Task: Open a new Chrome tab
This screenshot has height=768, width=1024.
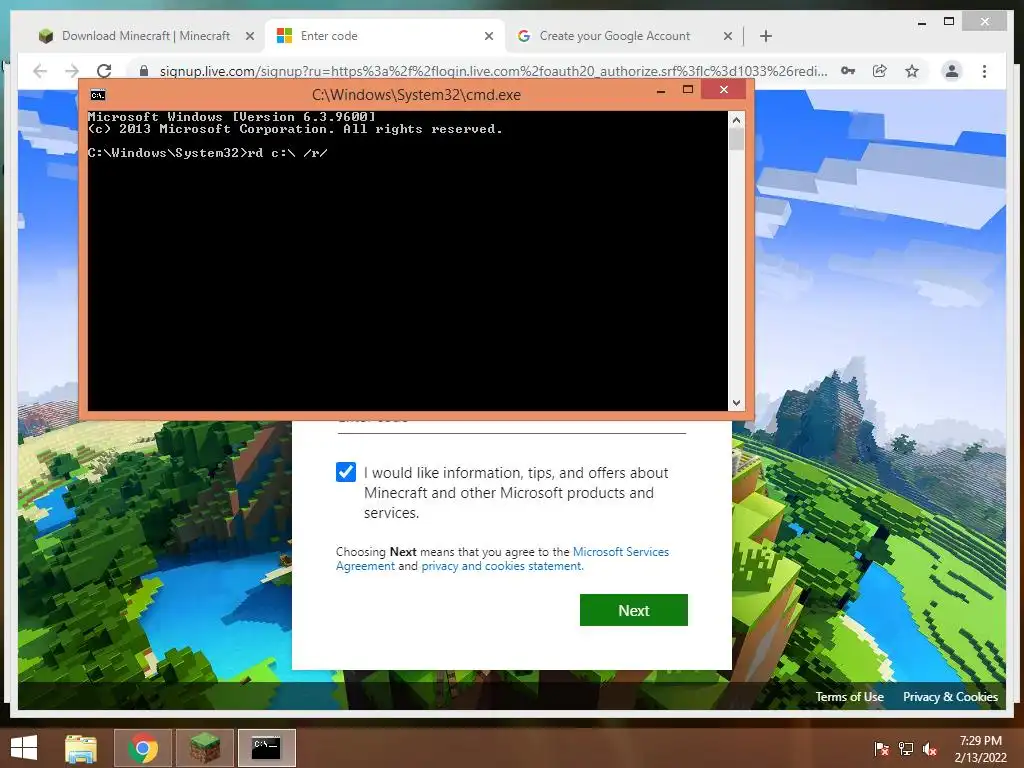Action: click(766, 36)
